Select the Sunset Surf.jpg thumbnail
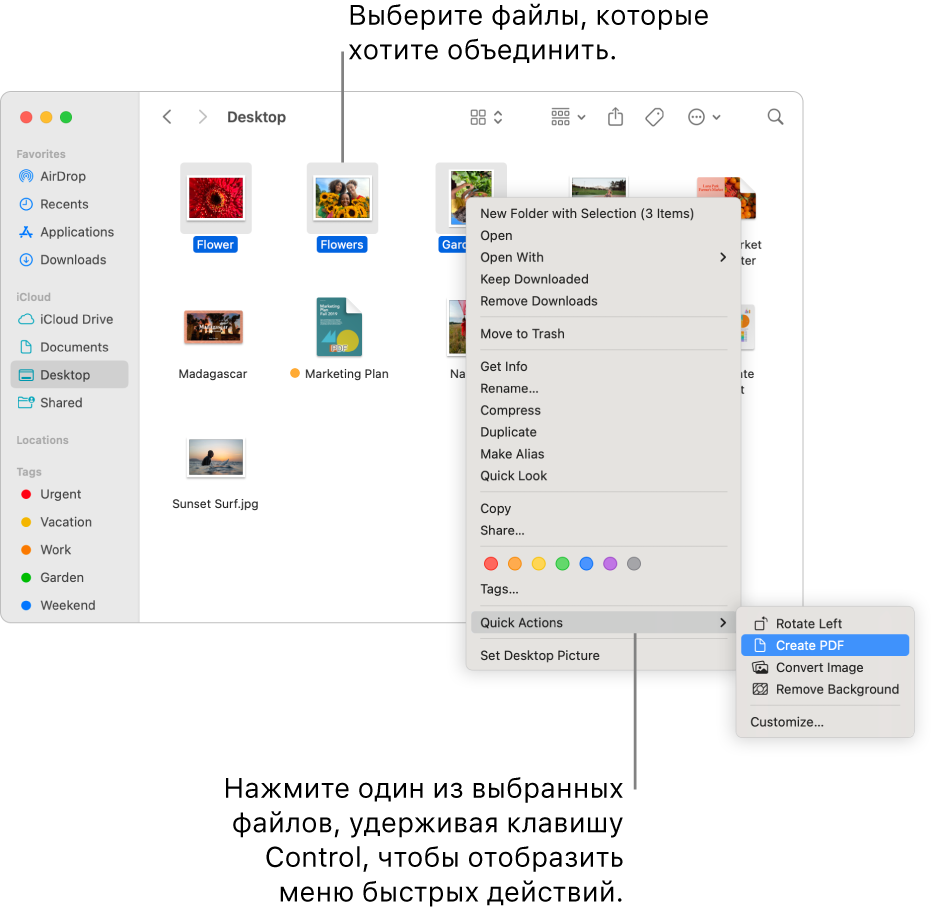The width and height of the screenshot is (931, 912). click(216, 457)
